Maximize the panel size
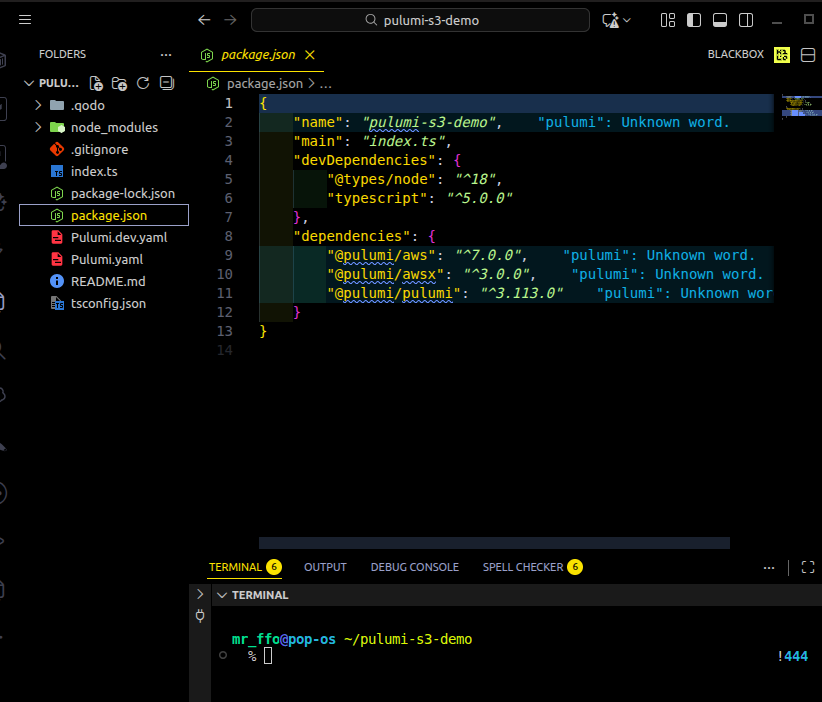This screenshot has width=822, height=702. coord(808,567)
